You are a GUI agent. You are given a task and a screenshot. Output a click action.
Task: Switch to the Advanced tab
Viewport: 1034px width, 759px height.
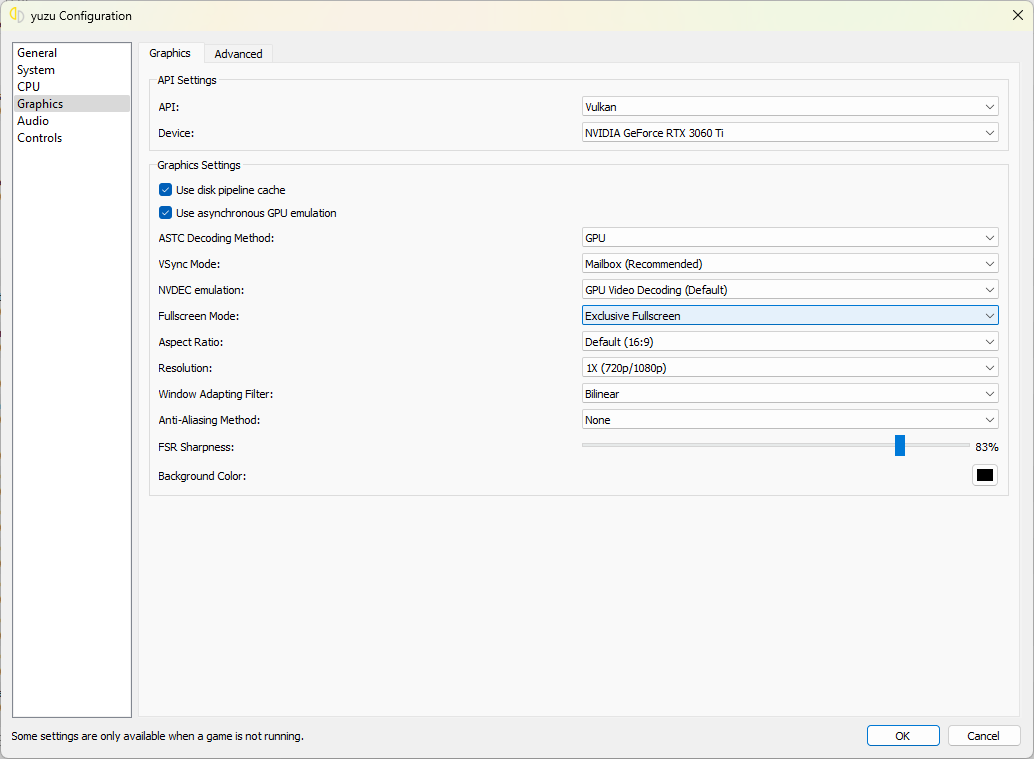pyautogui.click(x=238, y=54)
